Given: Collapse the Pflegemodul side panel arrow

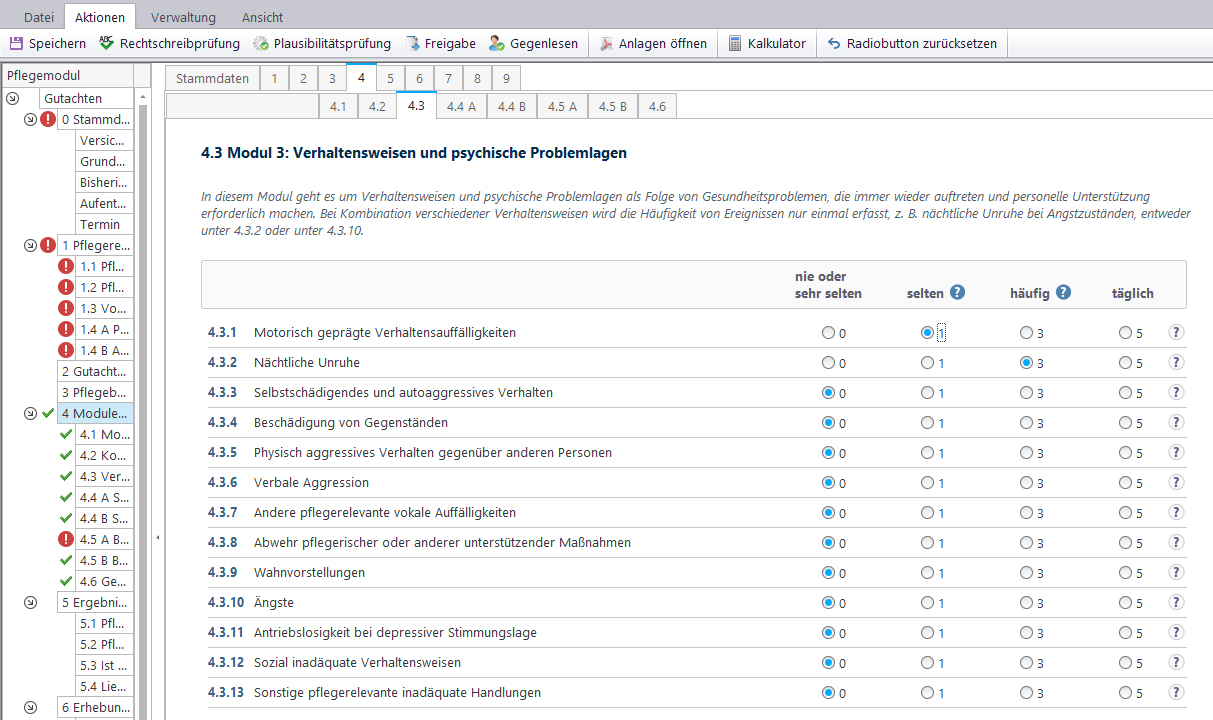Looking at the screenshot, I should point(158,538).
